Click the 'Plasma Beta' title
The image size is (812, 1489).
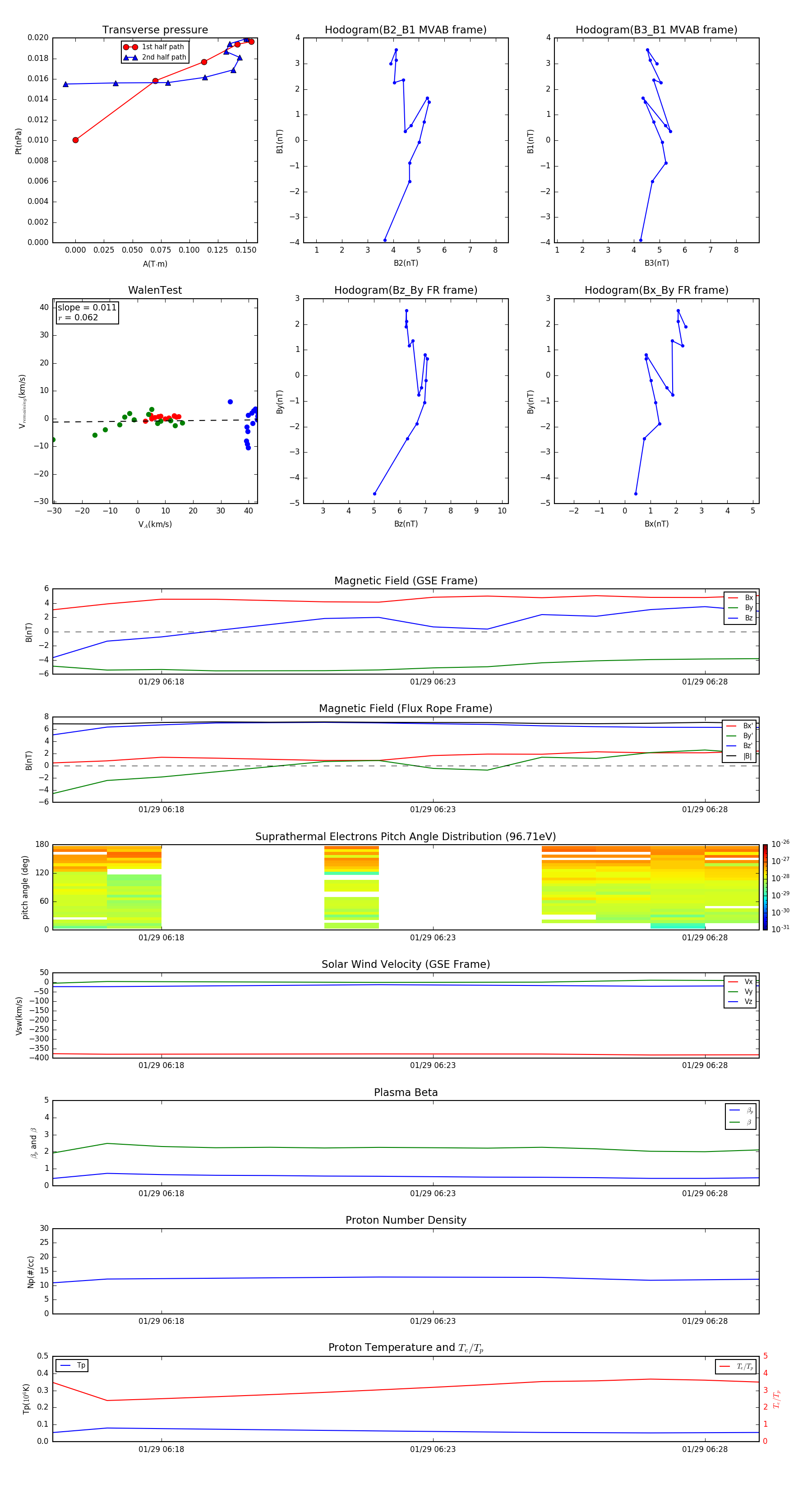pos(406,1093)
